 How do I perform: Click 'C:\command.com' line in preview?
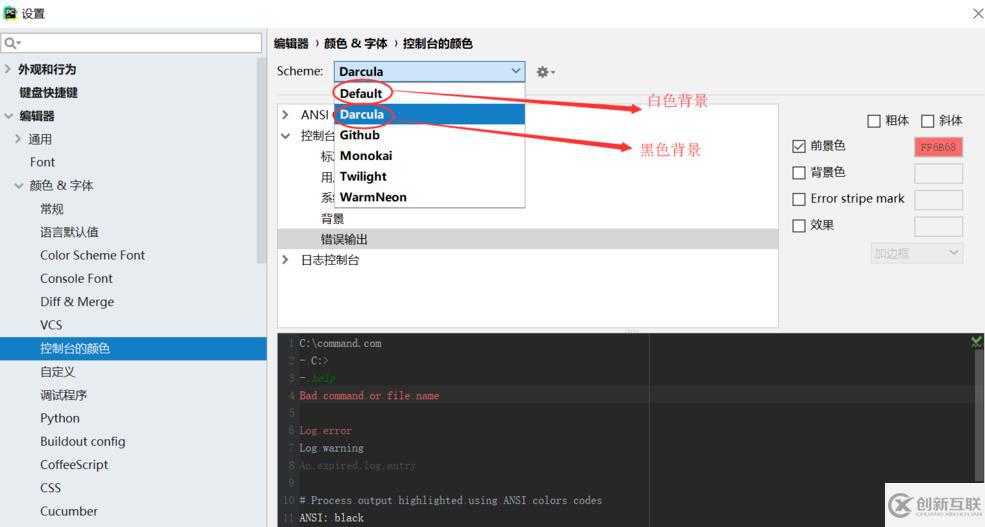[340, 344]
